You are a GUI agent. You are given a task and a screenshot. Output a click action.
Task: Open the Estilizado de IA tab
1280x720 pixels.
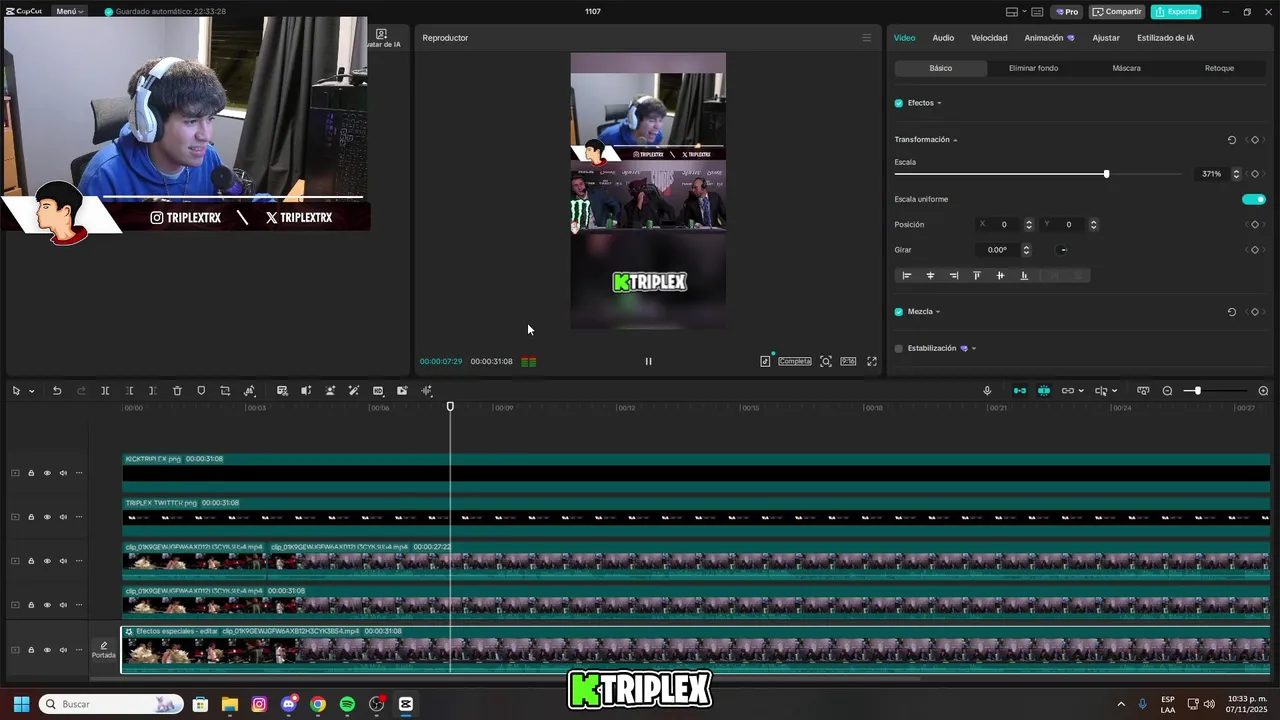point(1165,38)
